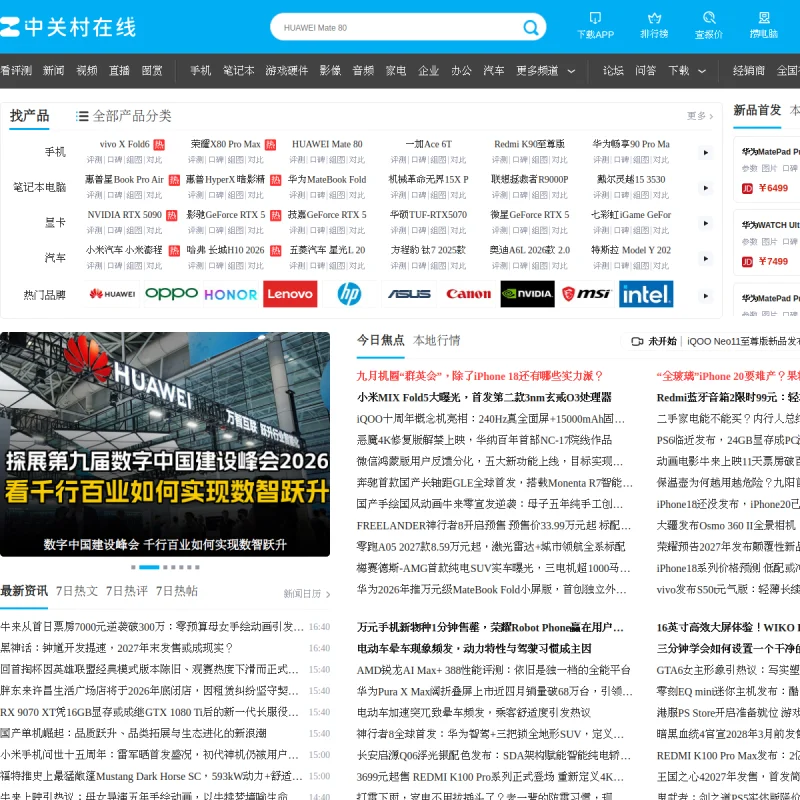Switch to the 7日热帖 tab
Image resolution: width=800 pixels, height=800 pixels.
177,591
